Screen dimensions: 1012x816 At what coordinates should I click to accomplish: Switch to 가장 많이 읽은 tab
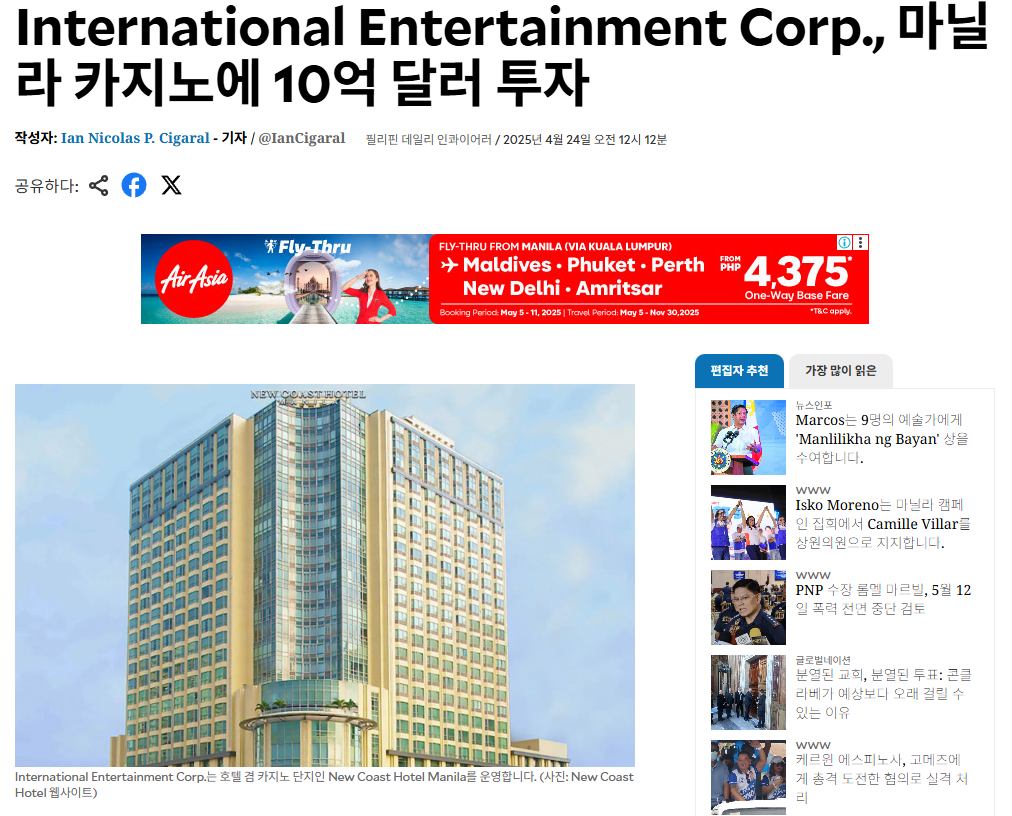[840, 371]
